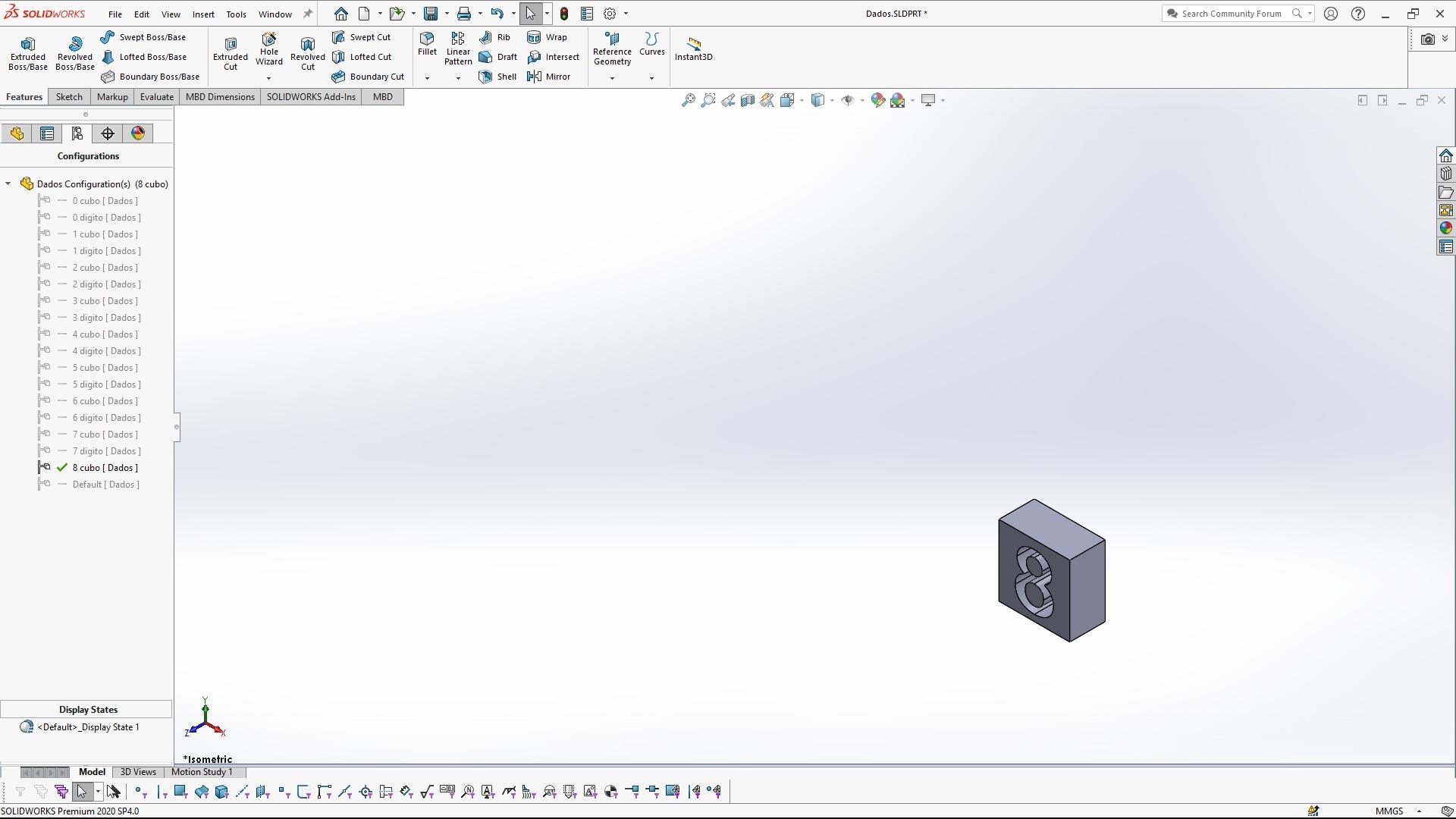Viewport: 1456px width, 819px height.
Task: Select the 3 digito configuration
Action: click(107, 318)
